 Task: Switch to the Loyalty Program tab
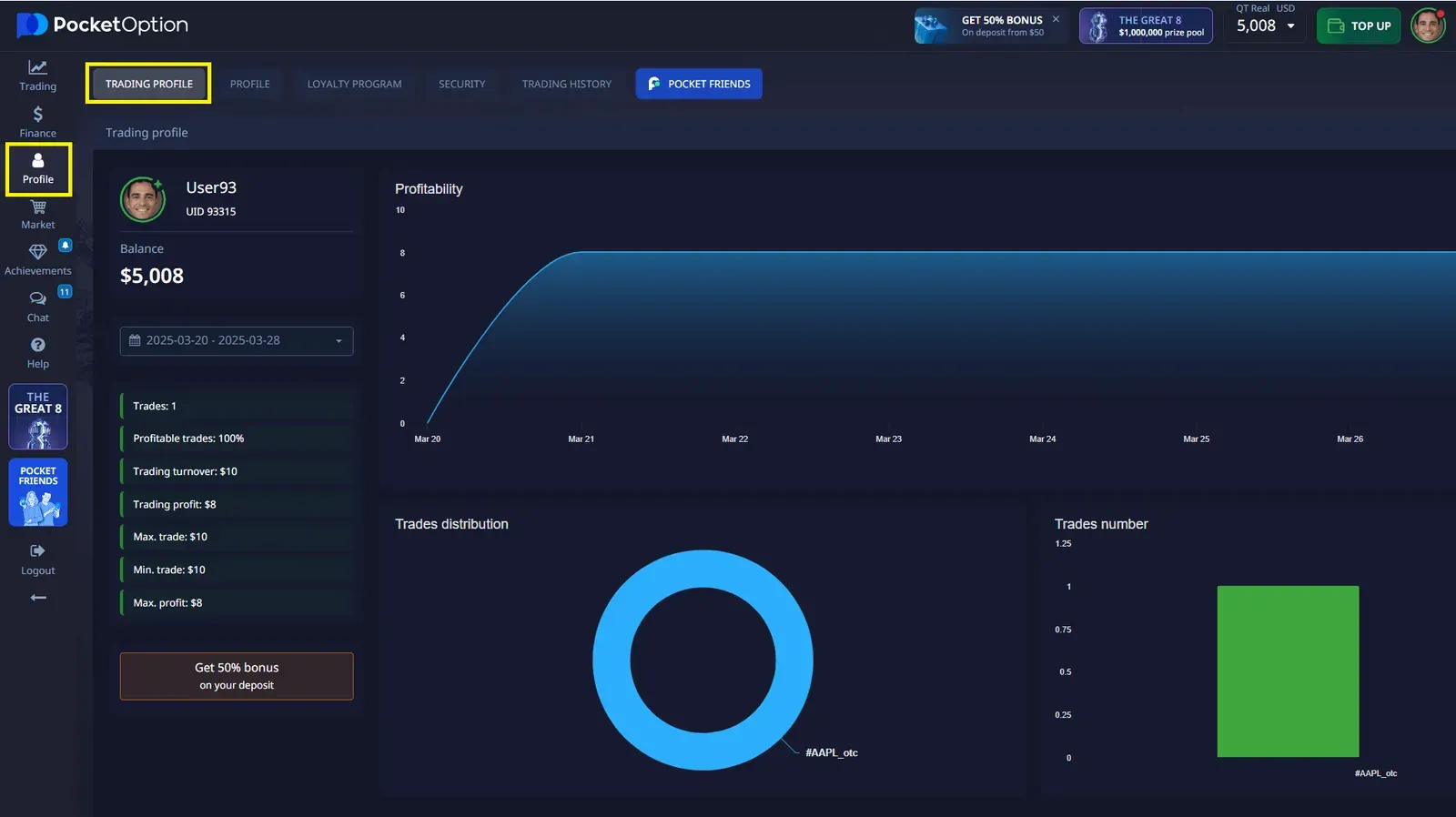354,84
